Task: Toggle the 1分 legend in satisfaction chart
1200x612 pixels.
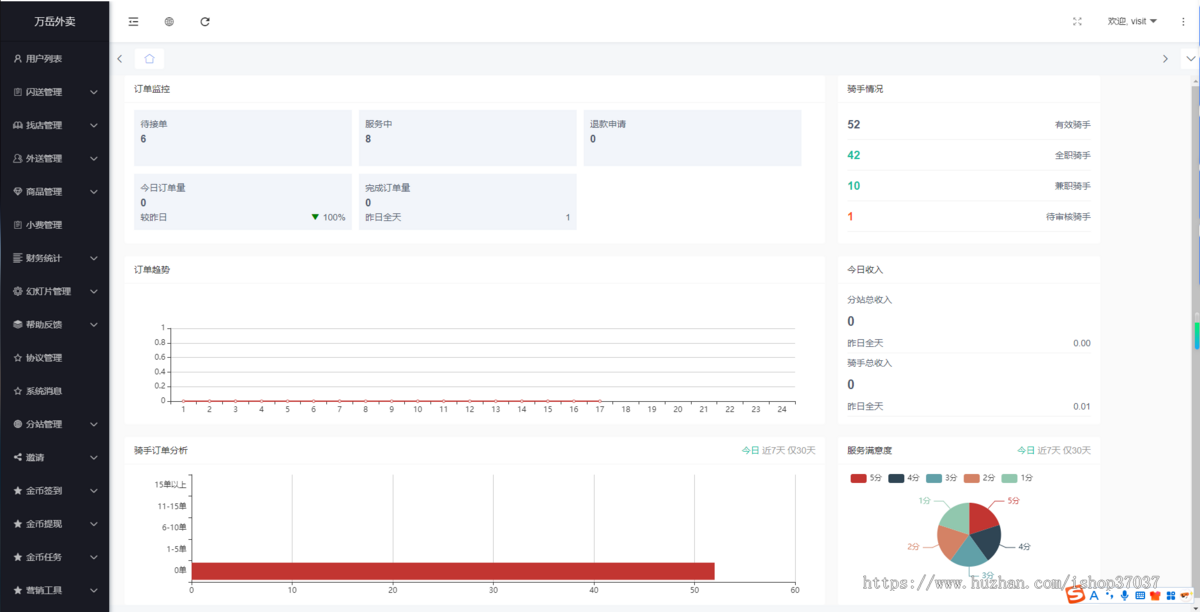Action: [x=1017, y=478]
